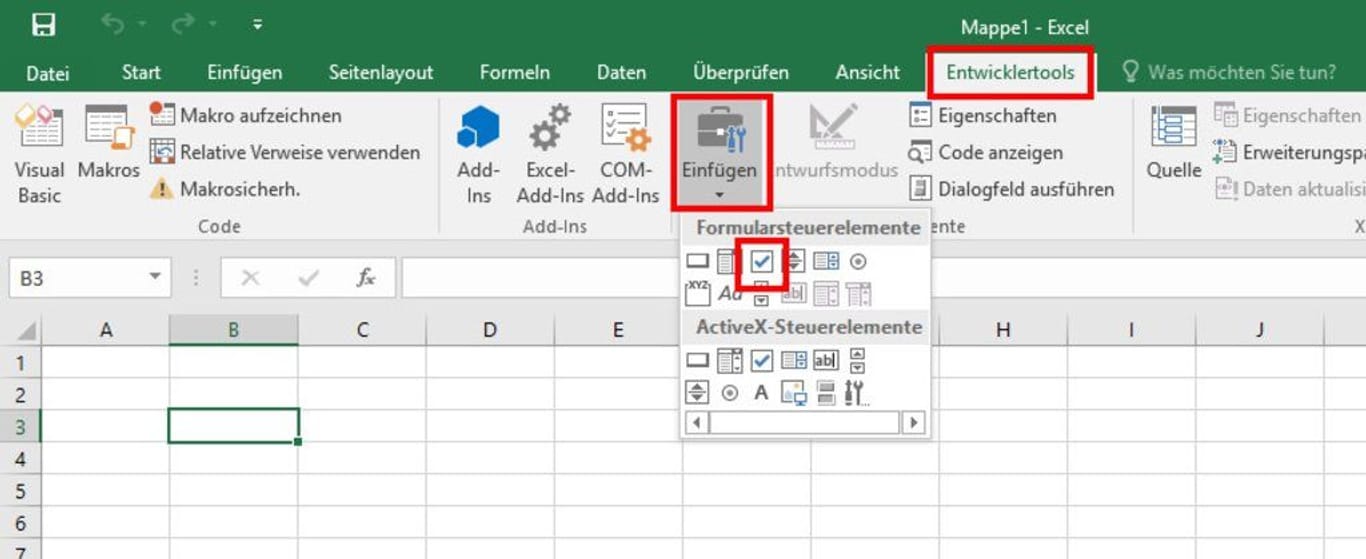The width and height of the screenshot is (1366, 559).
Task: Collapse the Einfügen controls dropdown
Action: [720, 152]
